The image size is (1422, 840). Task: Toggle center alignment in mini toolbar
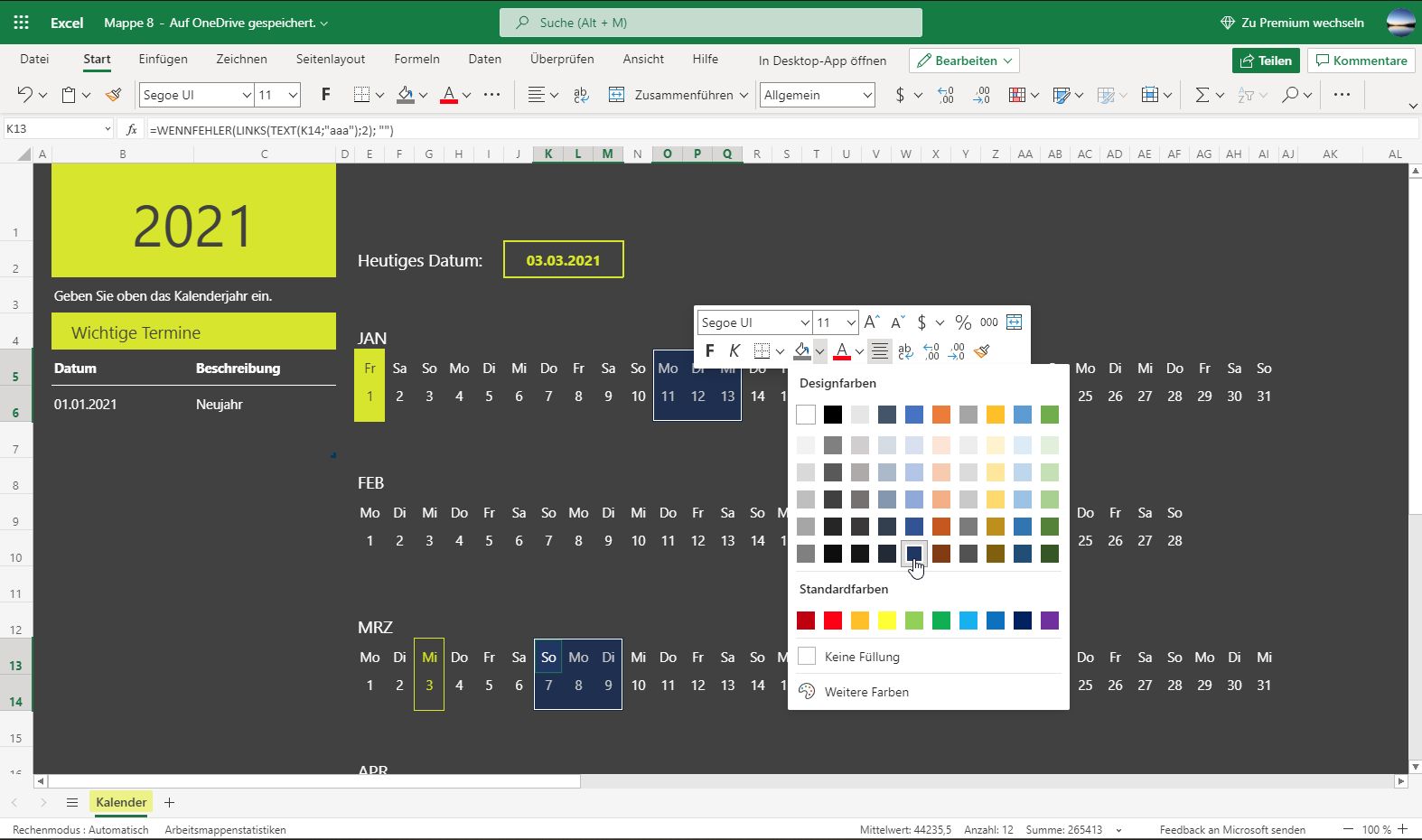879,350
